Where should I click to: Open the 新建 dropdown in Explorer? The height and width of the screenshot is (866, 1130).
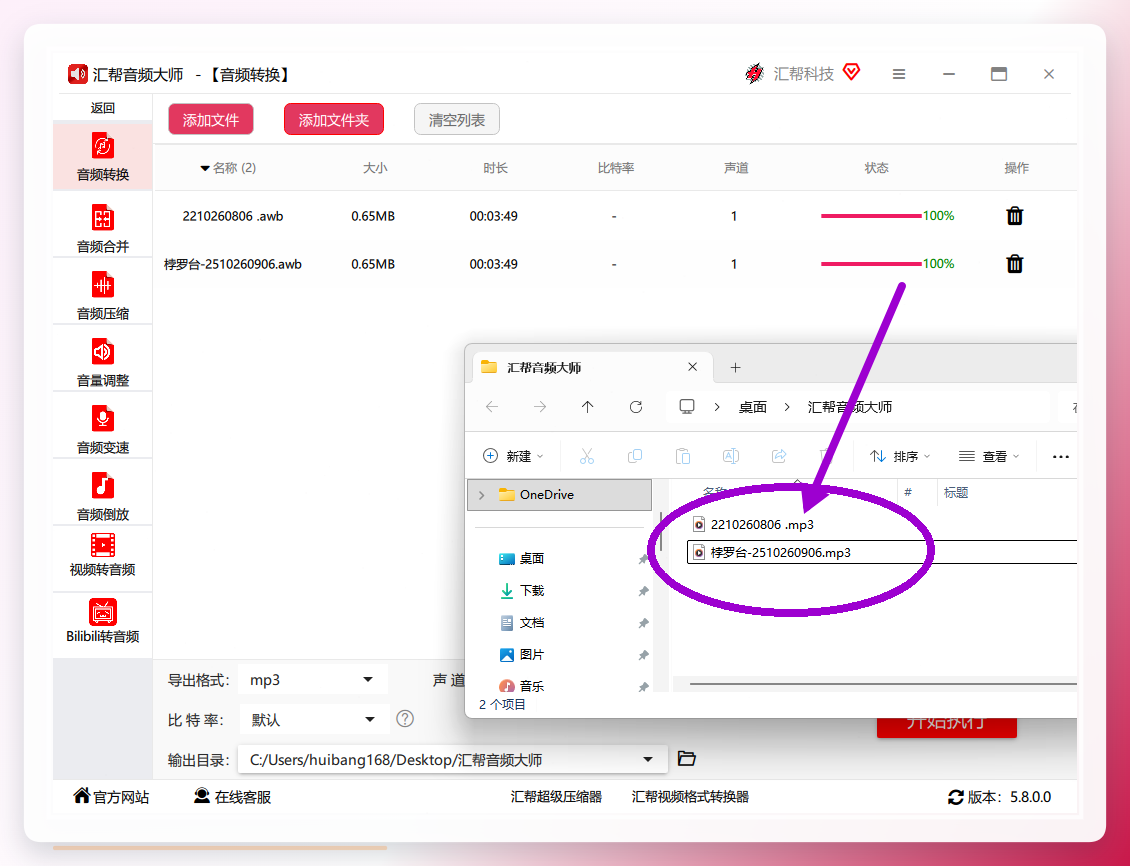pyautogui.click(x=512, y=456)
